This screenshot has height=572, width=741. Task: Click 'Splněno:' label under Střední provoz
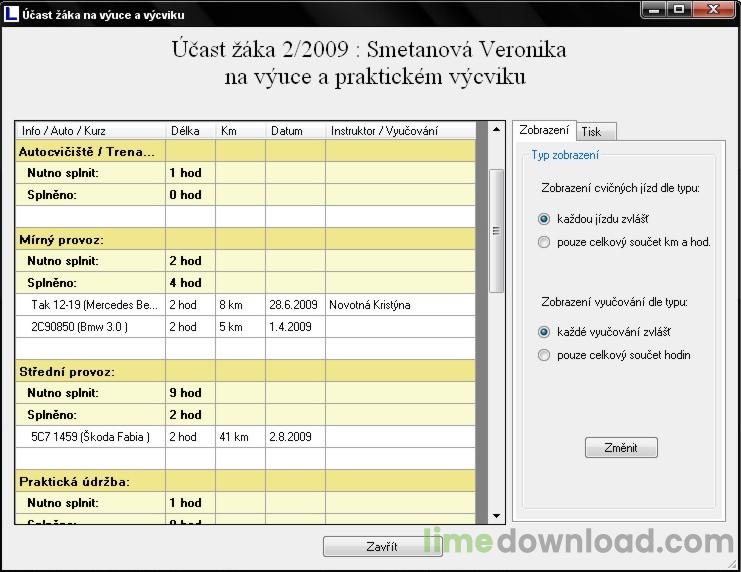tap(52, 415)
